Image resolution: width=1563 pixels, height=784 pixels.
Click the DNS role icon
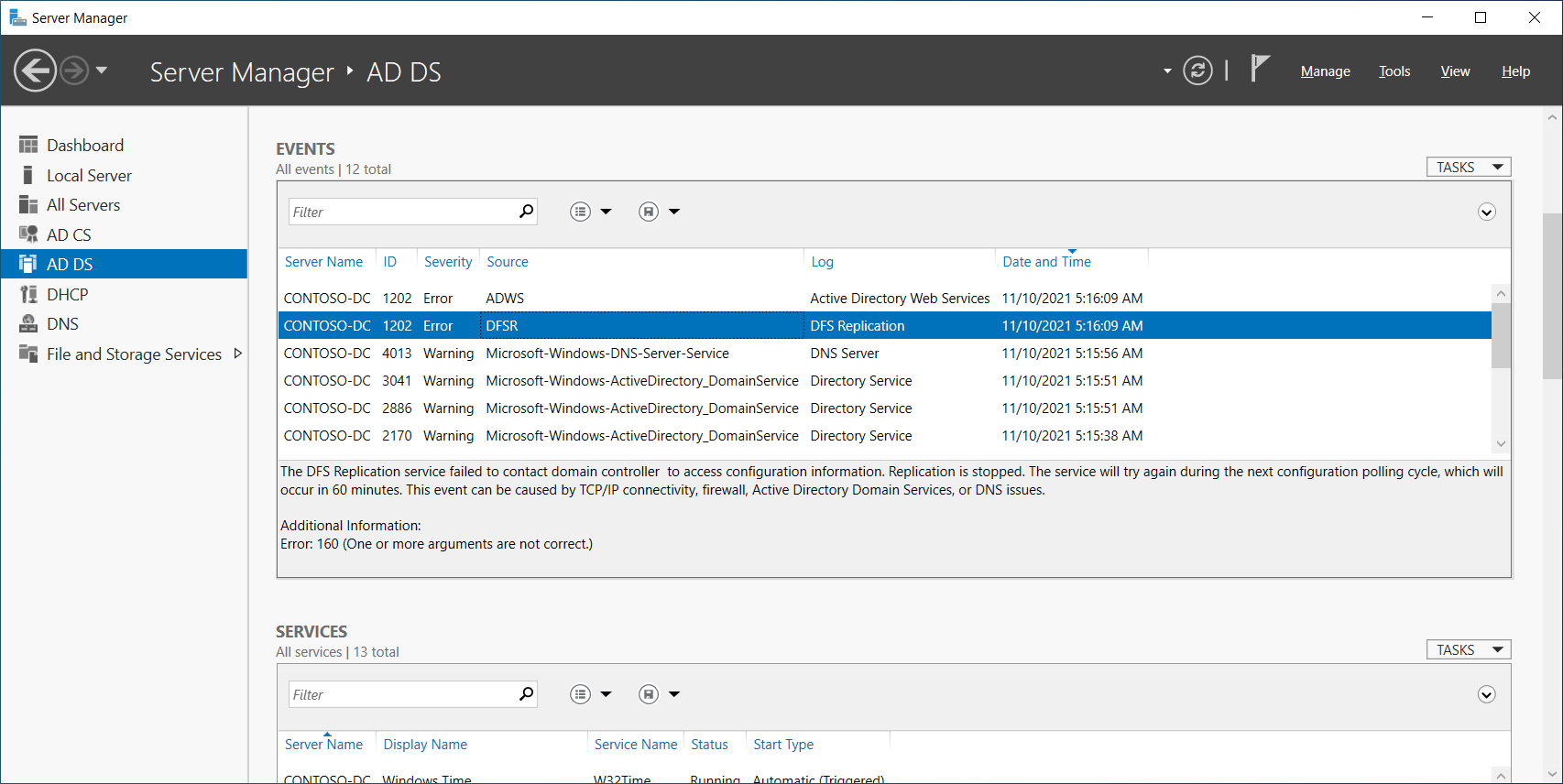point(28,323)
